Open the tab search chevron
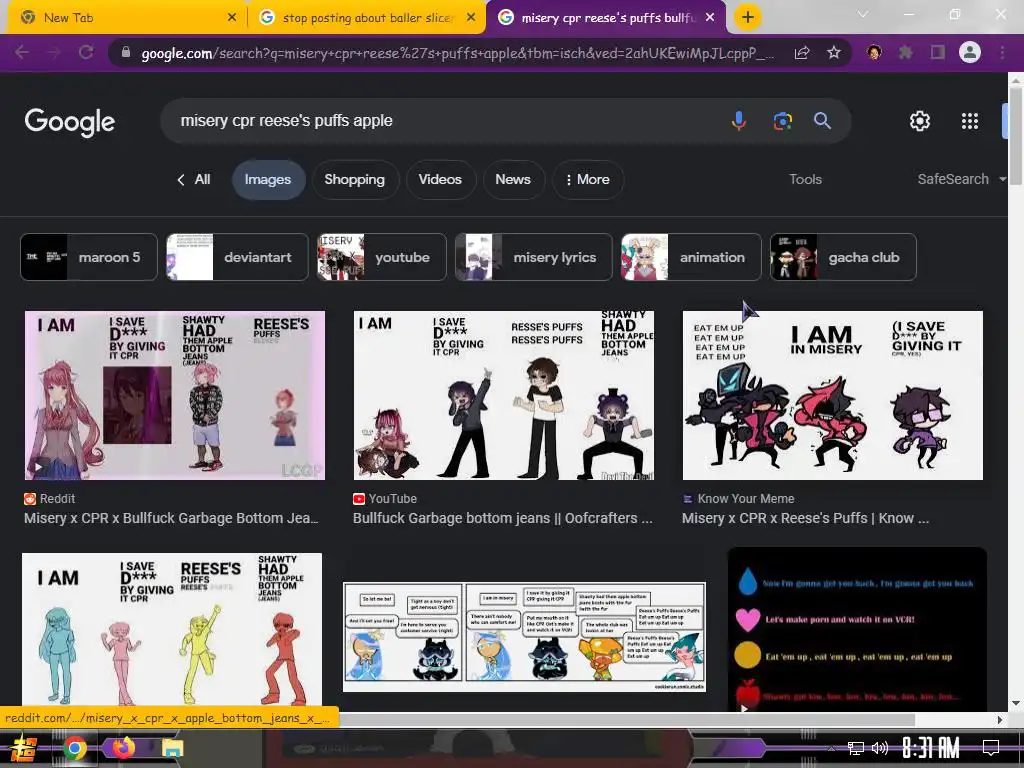The width and height of the screenshot is (1024, 768). tap(863, 14)
